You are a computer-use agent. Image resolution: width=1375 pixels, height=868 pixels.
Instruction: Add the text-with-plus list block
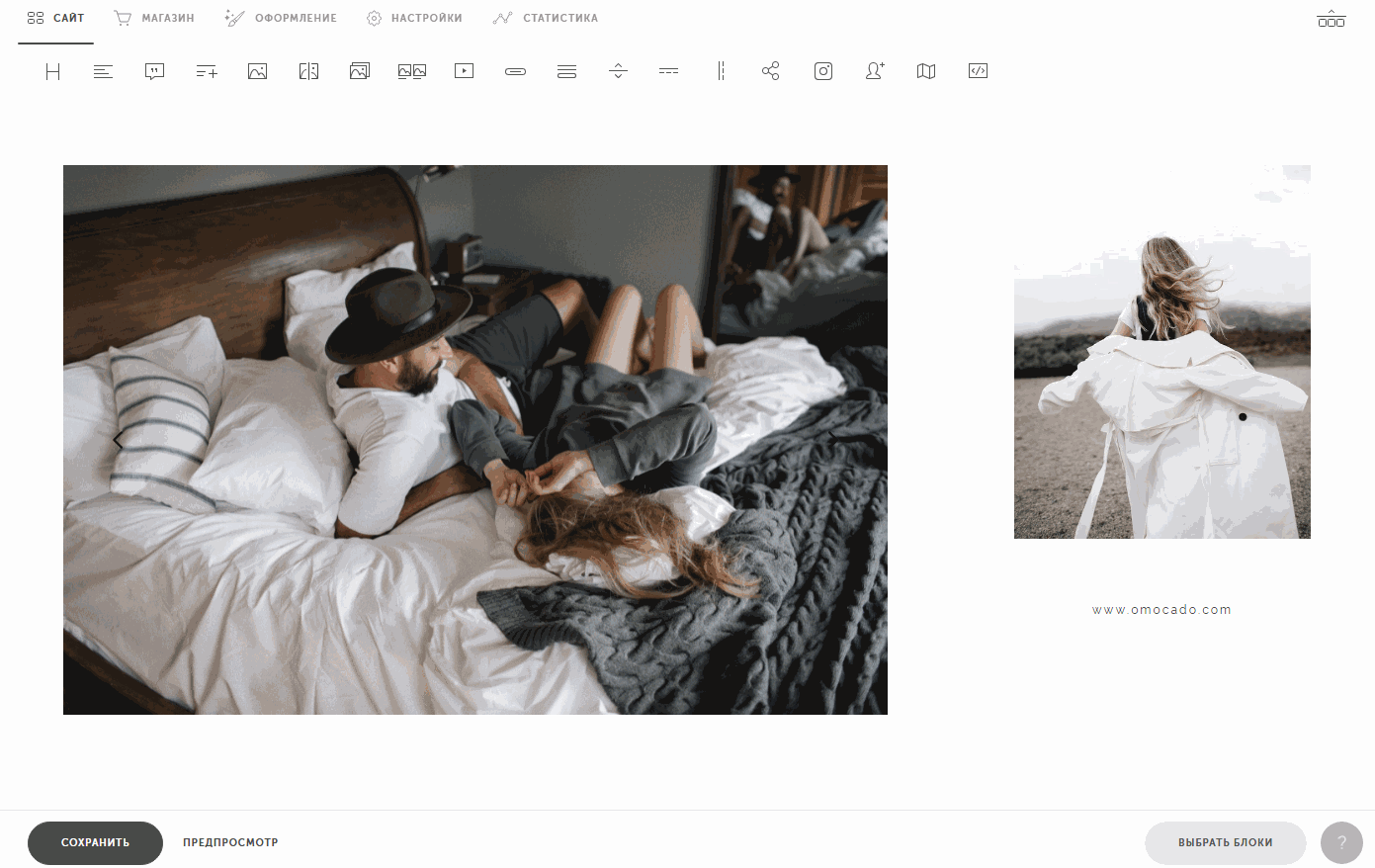pos(207,71)
